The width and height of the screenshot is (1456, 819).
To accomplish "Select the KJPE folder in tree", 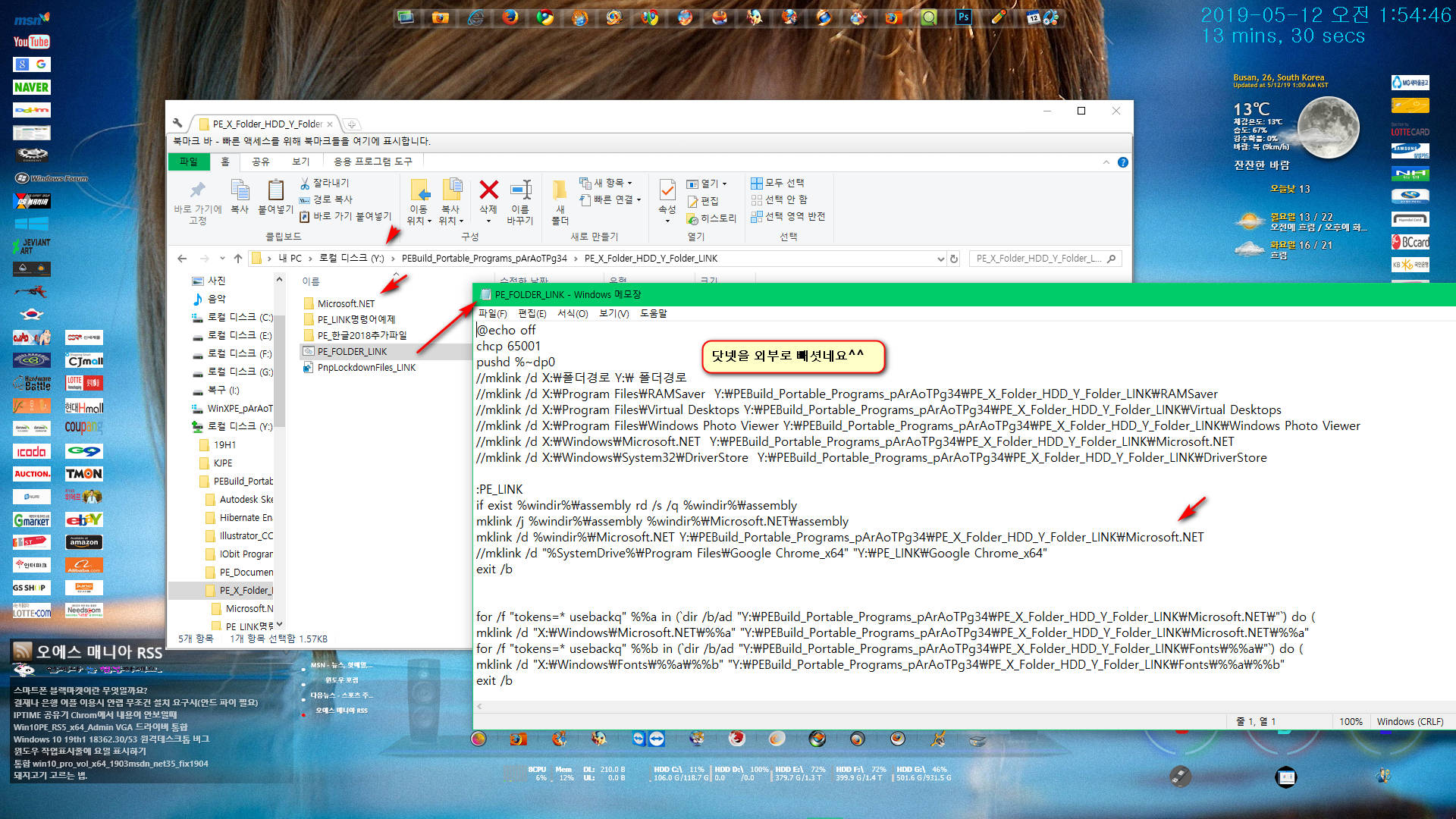I will 215,463.
